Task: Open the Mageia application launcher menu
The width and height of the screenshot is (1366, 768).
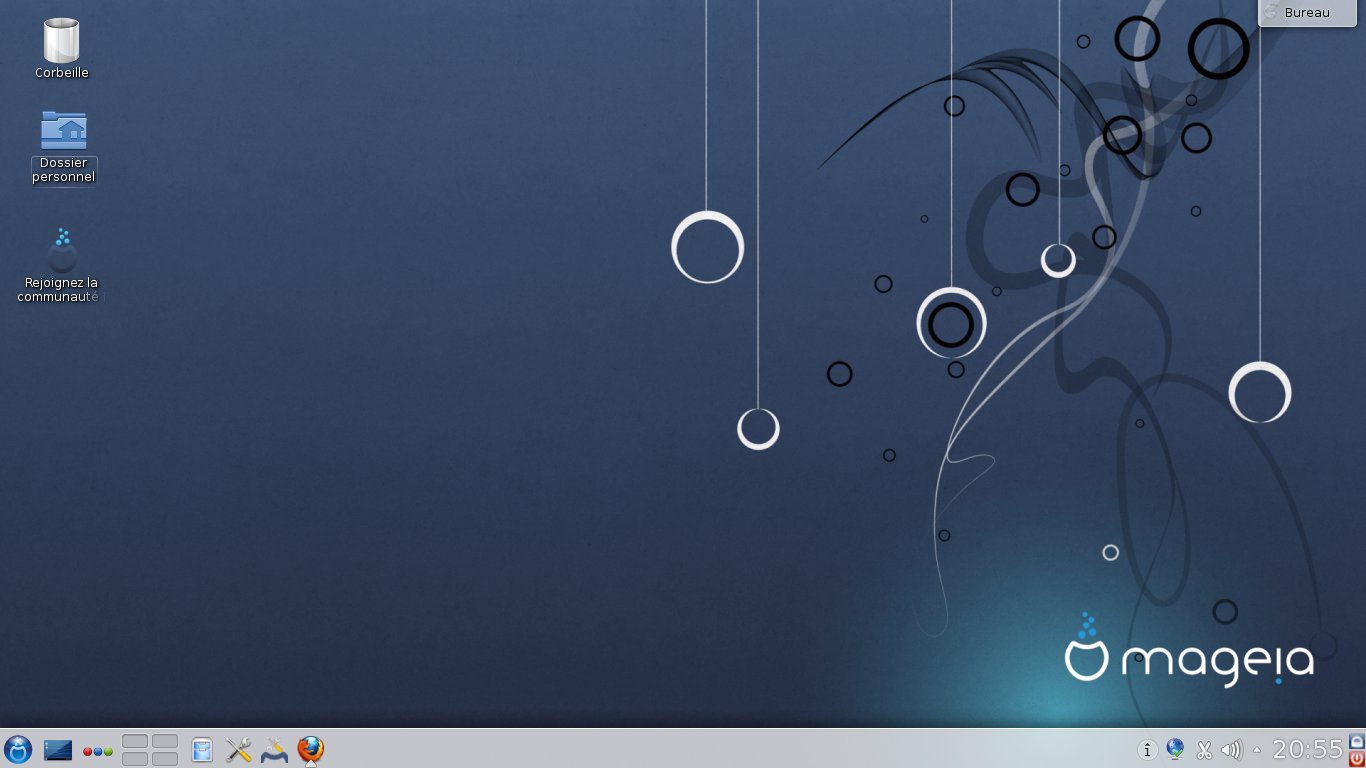Action: (18, 749)
